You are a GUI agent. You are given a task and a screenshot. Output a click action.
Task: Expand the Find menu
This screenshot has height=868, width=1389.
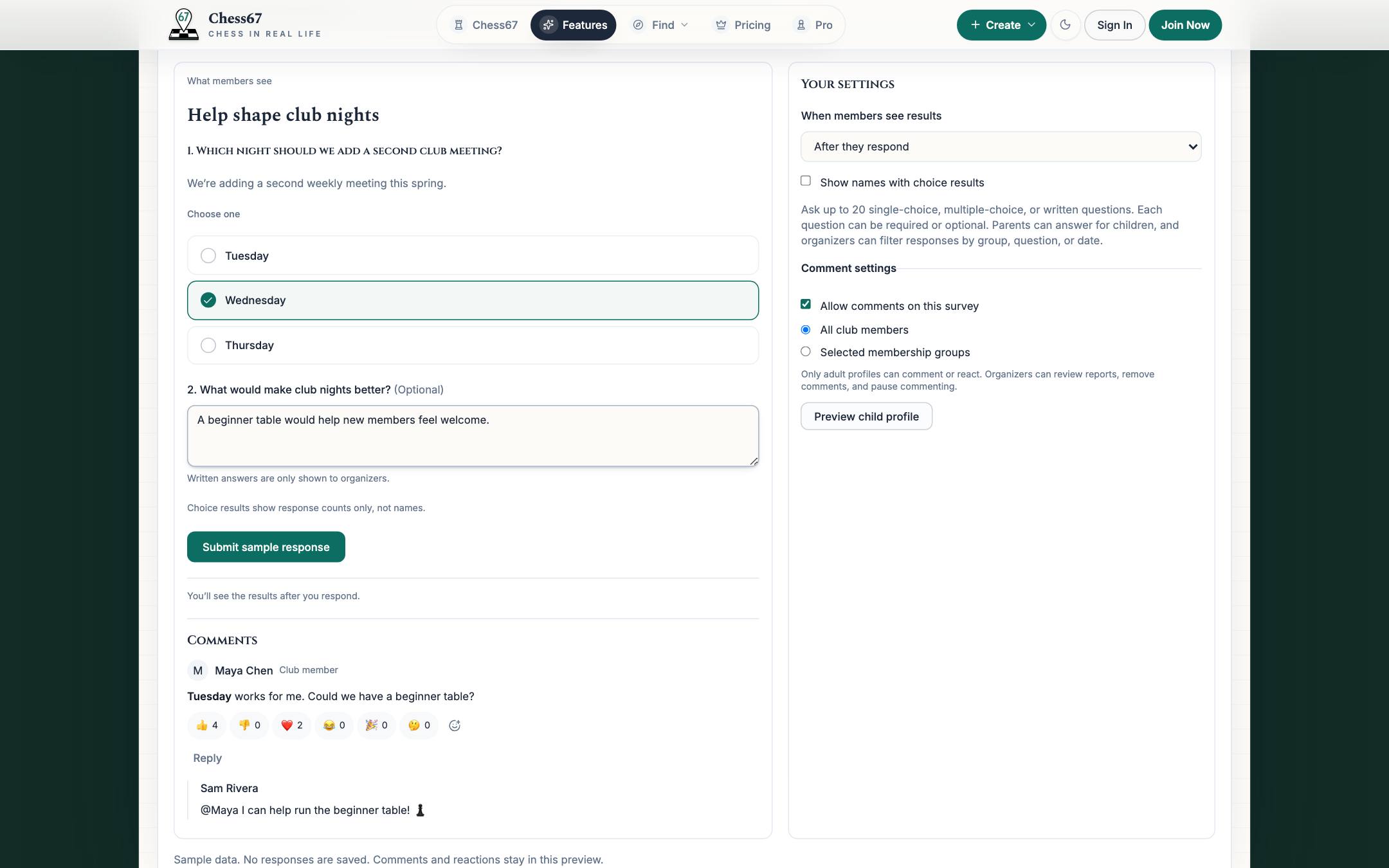tap(660, 25)
